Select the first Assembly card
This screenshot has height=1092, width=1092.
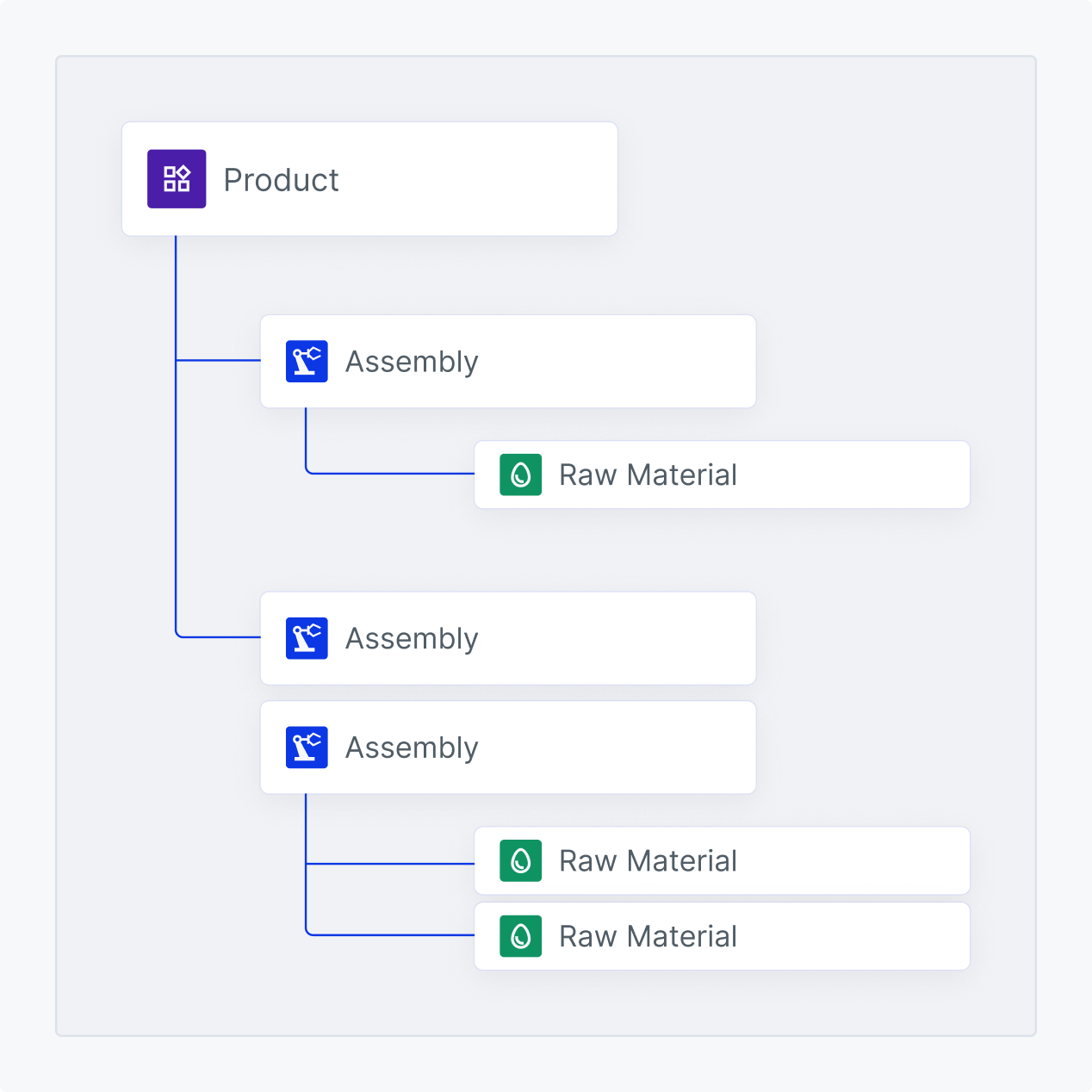coord(508,362)
